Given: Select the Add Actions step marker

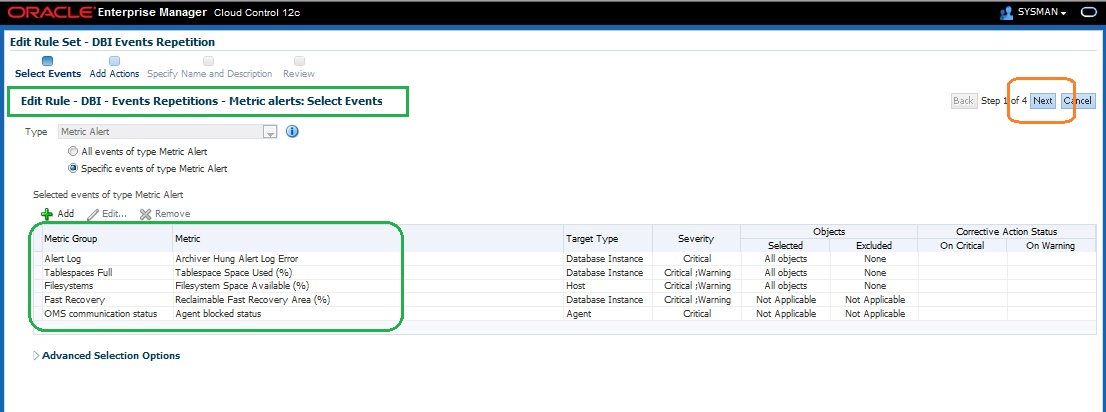Looking at the screenshot, I should [x=114, y=61].
